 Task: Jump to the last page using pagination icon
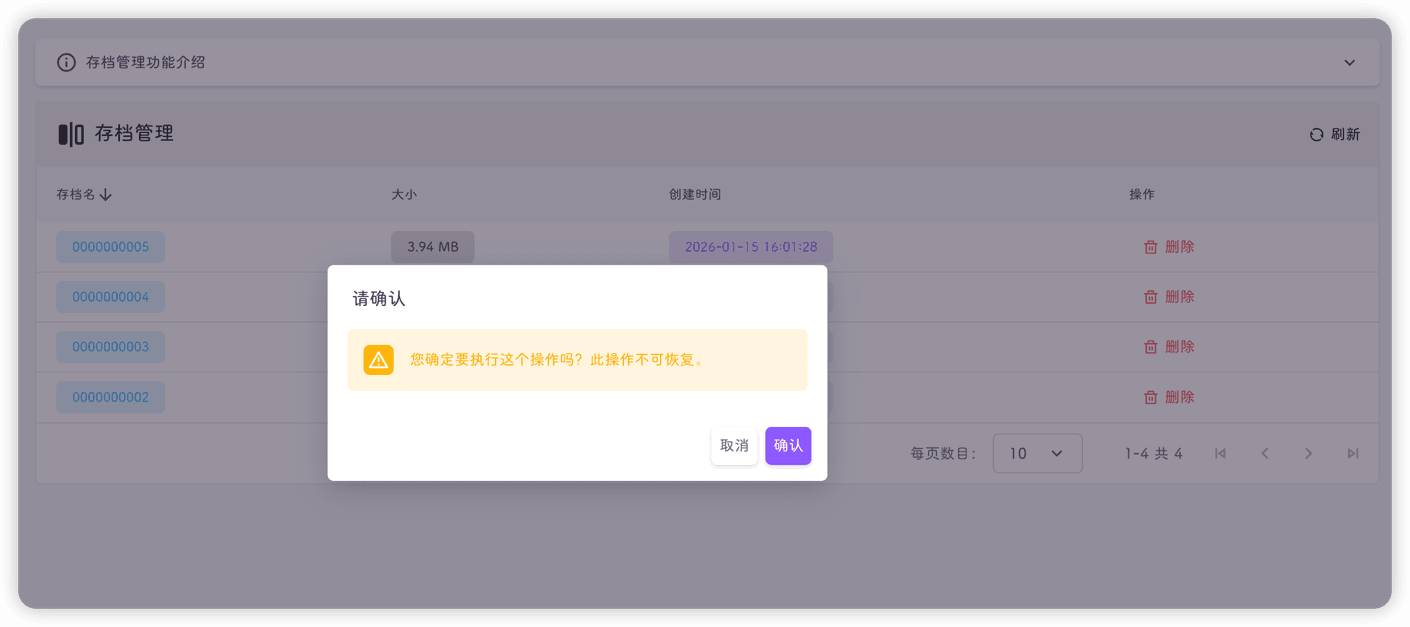1352,453
